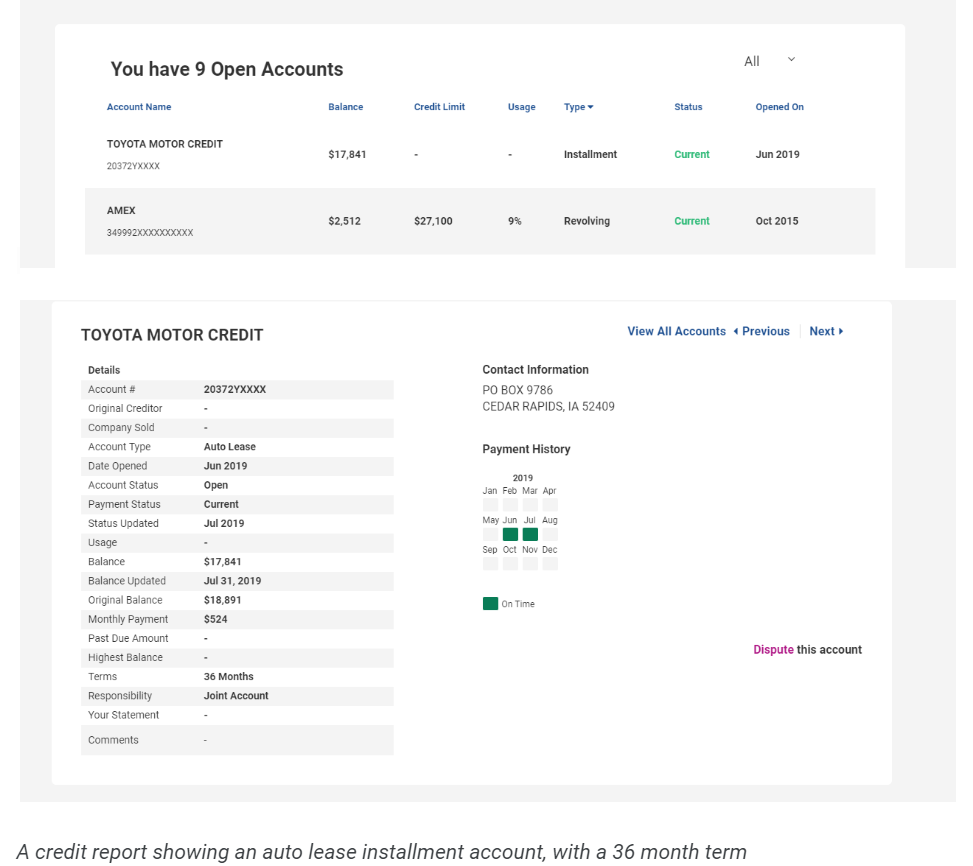Click the Your Statement row label
Image resolution: width=973 pixels, height=866 pixels.
pos(123,715)
